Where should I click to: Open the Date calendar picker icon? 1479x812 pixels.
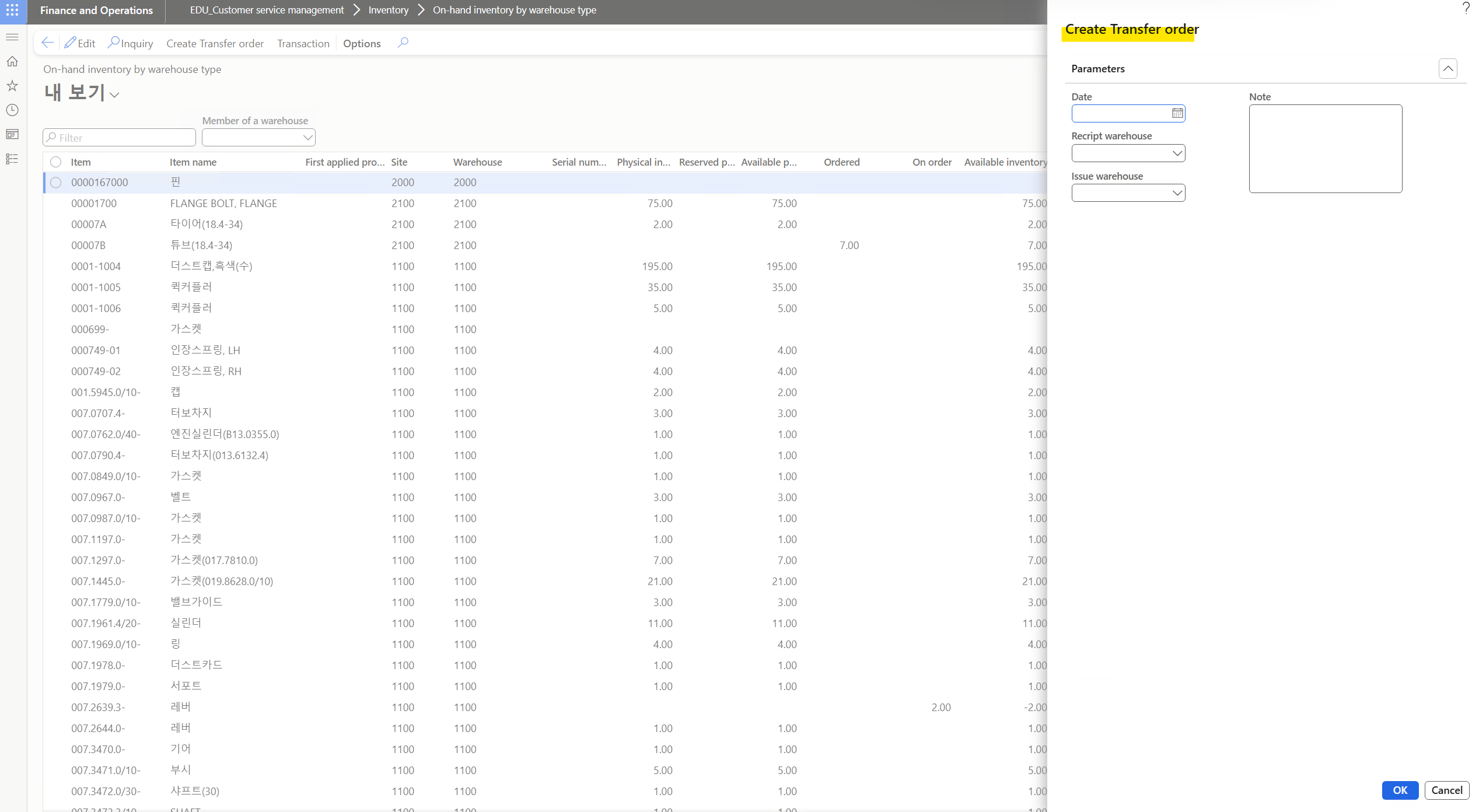tap(1177, 113)
